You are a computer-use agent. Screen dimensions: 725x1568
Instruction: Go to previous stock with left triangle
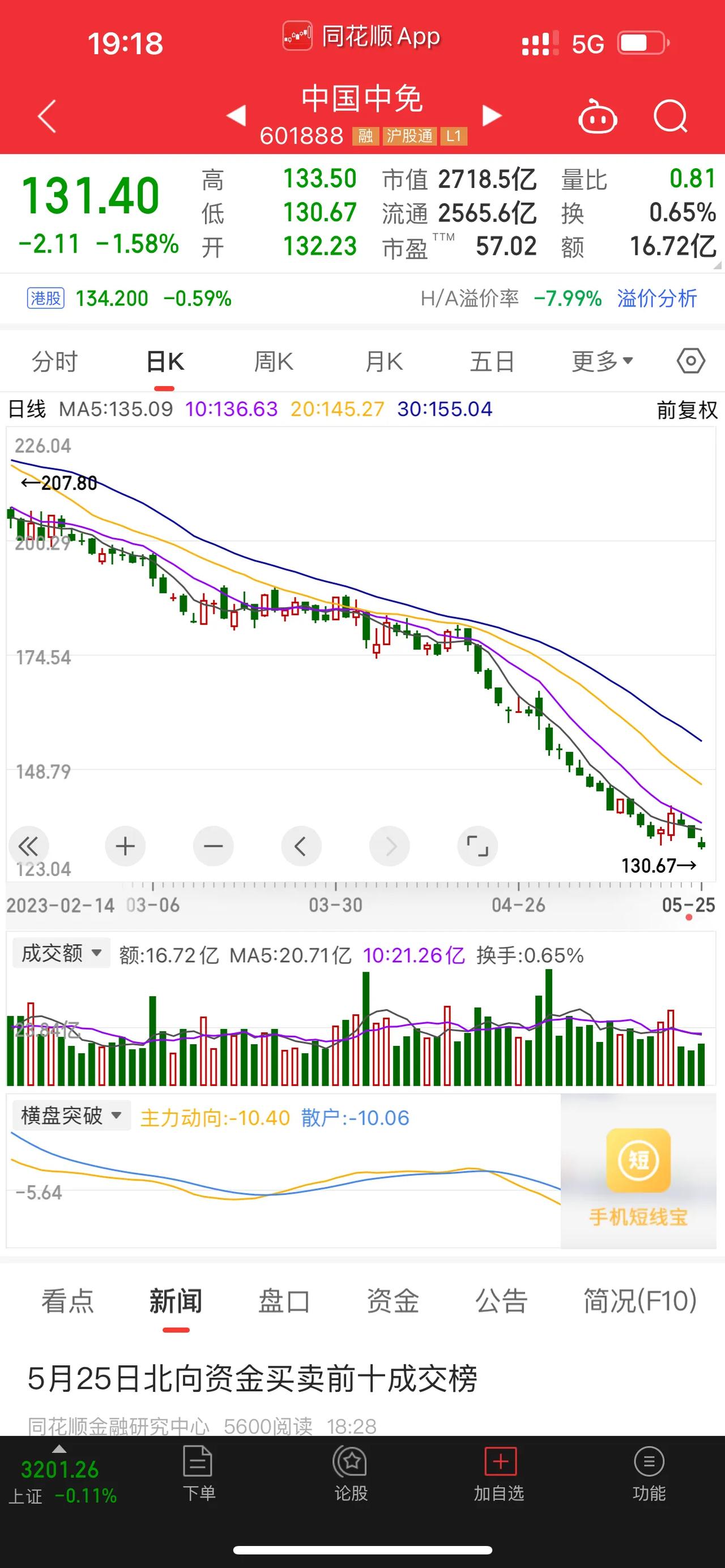[236, 115]
